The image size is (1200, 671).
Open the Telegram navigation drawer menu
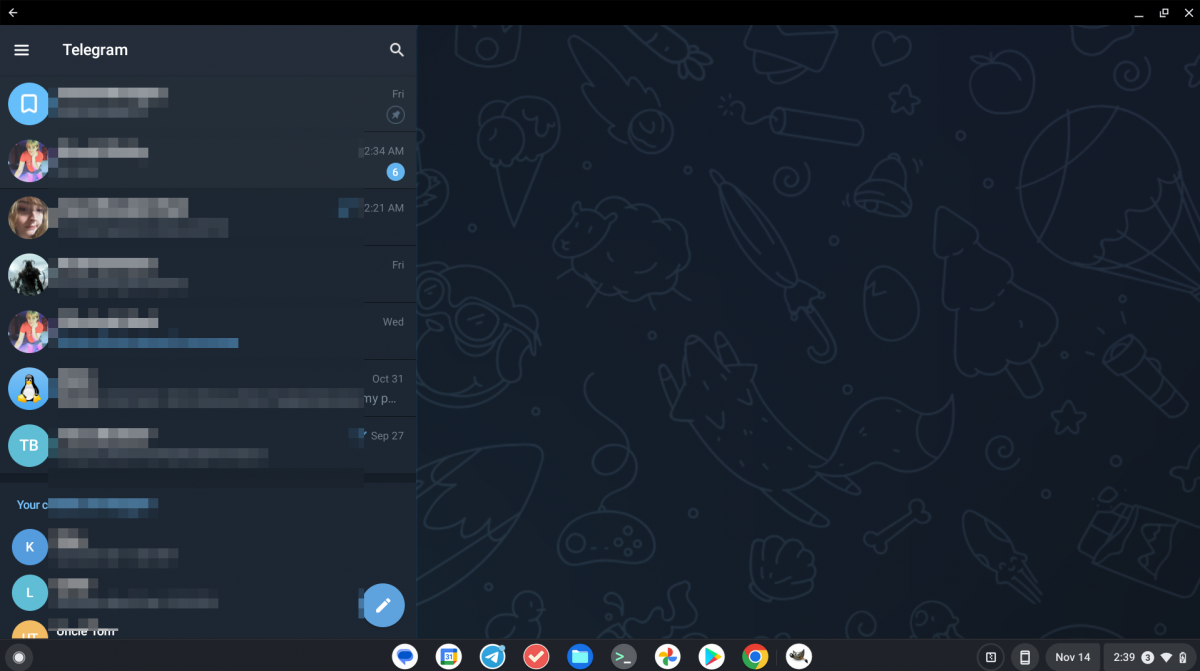coord(21,49)
